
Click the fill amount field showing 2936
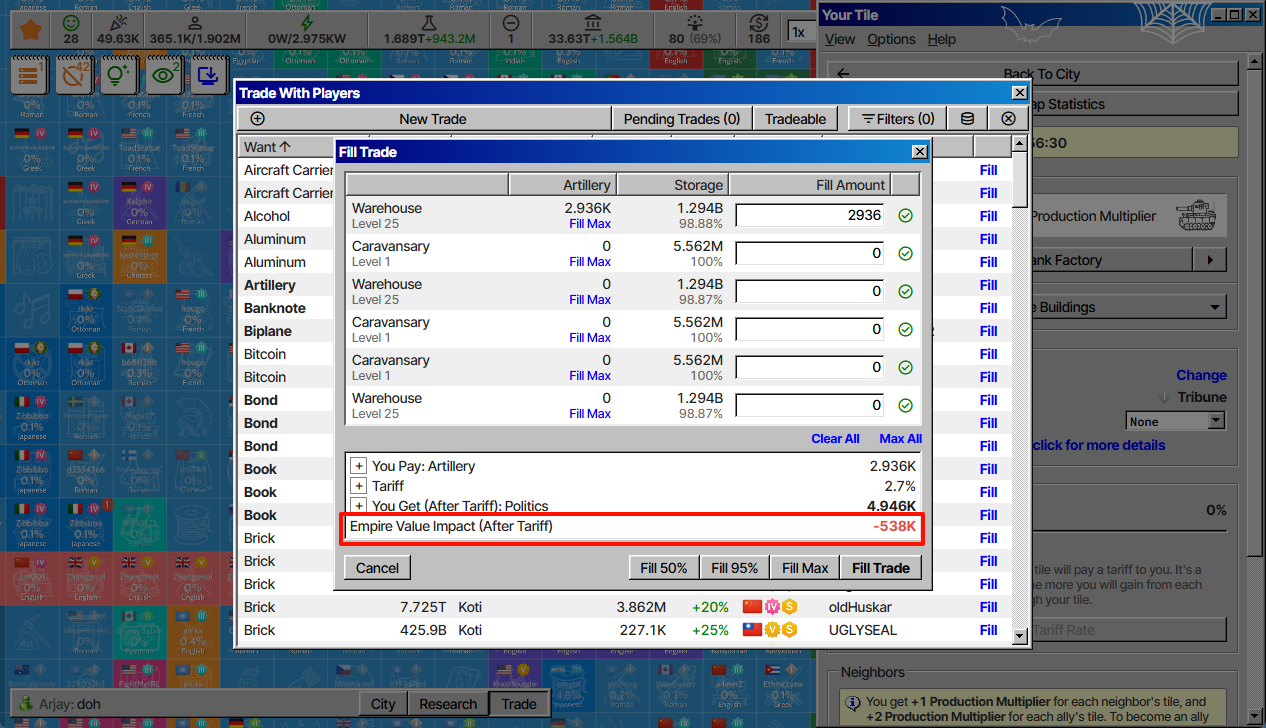809,215
